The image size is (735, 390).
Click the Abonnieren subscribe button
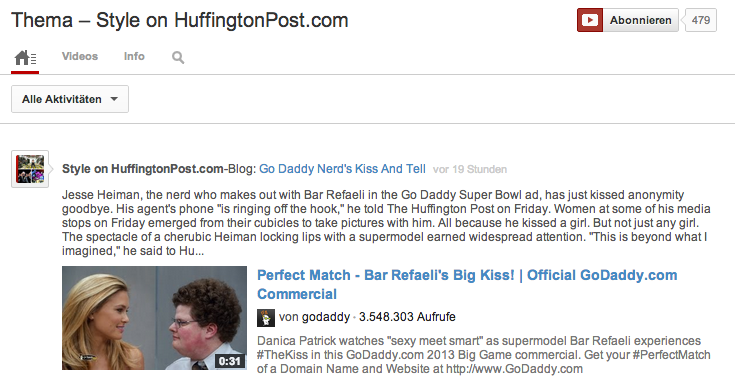click(x=640, y=20)
